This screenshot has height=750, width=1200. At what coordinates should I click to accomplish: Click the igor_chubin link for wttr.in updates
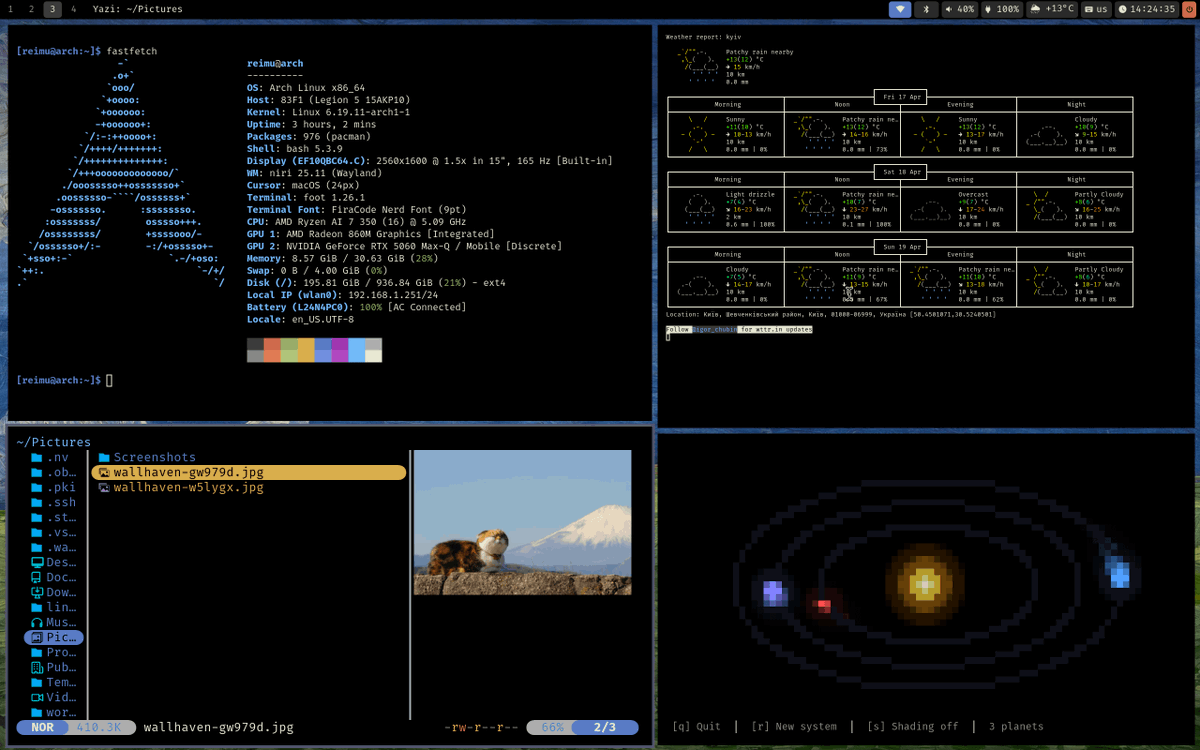pyautogui.click(x=716, y=329)
